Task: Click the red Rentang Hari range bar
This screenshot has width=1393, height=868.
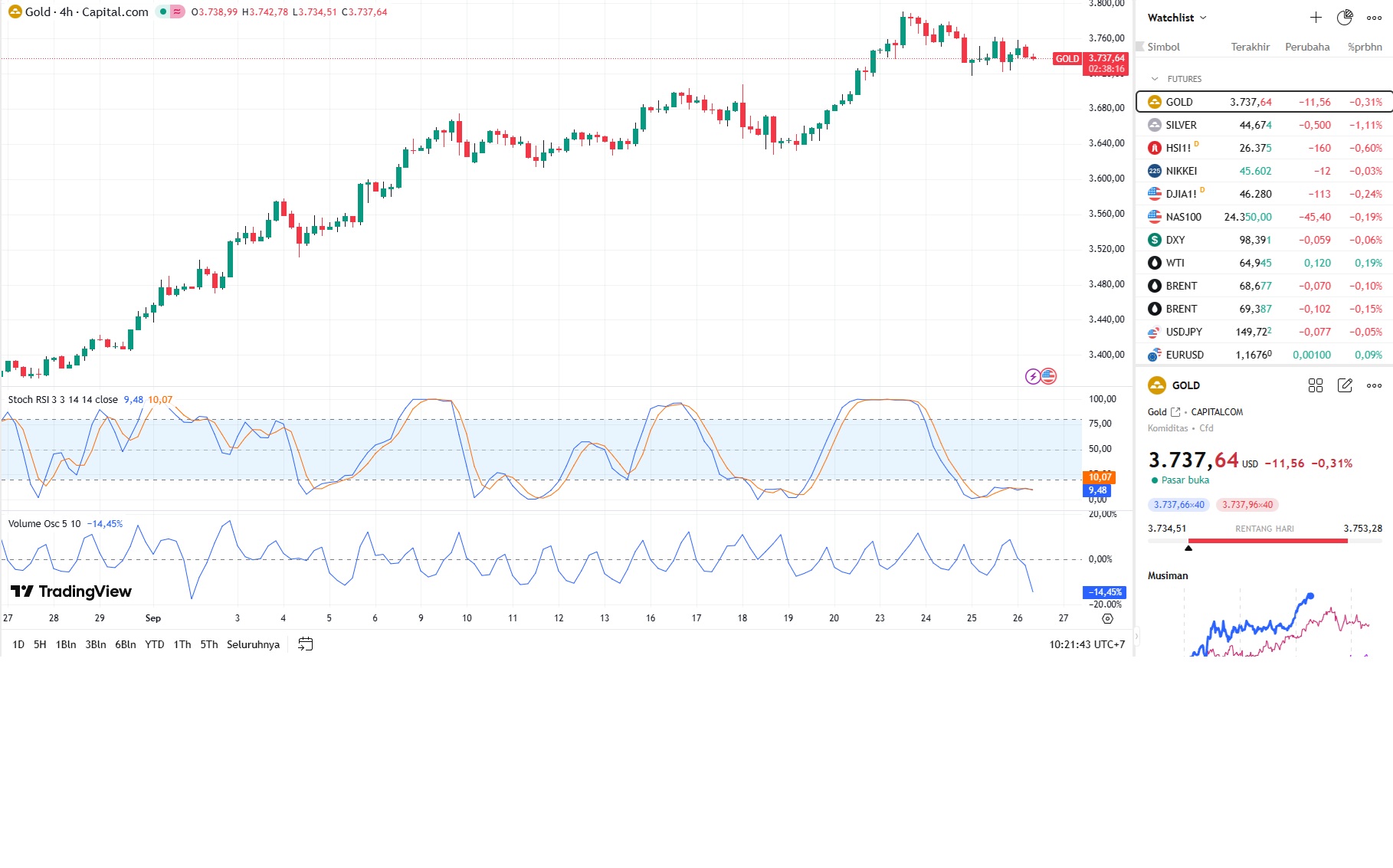Action: [1267, 541]
